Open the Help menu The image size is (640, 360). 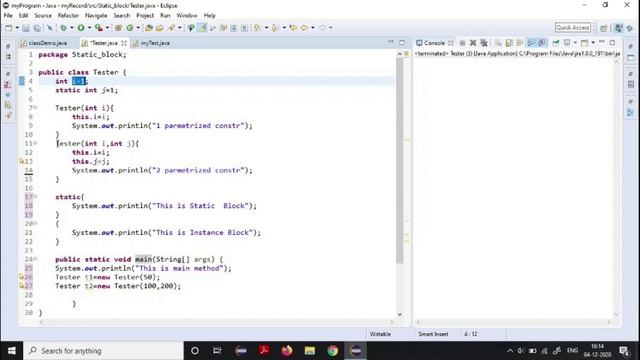(x=209, y=16)
